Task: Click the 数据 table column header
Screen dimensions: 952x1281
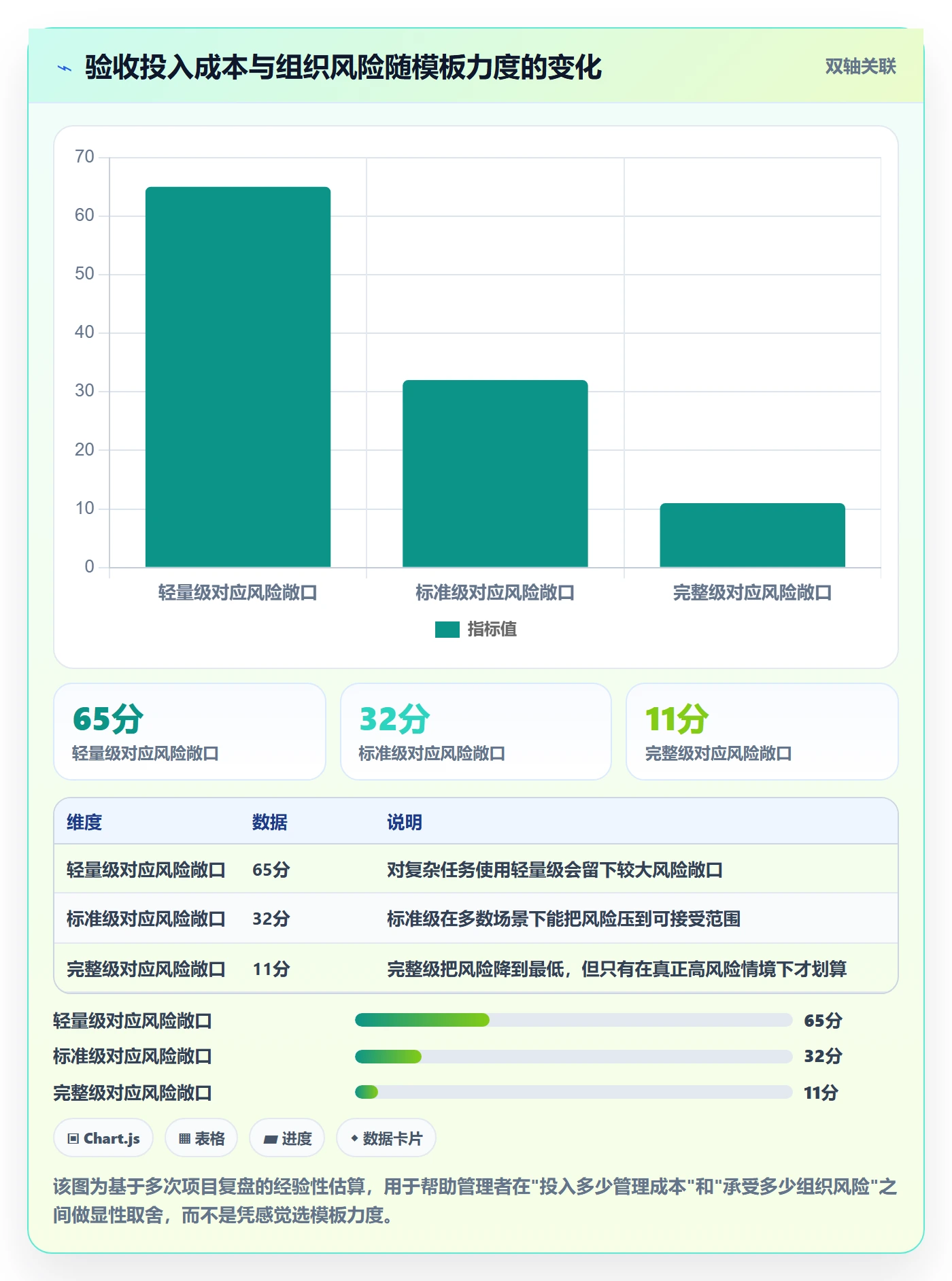Action: (x=270, y=822)
